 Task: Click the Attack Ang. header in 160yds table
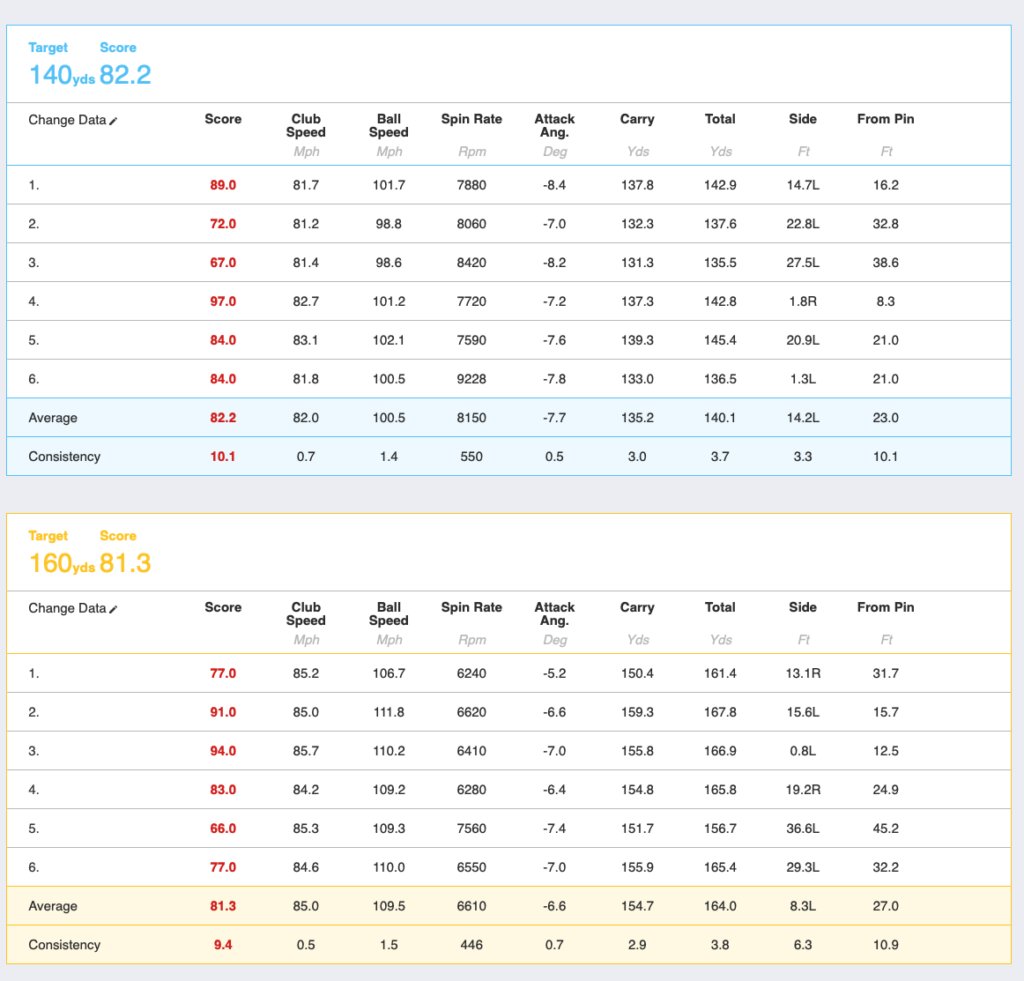click(554, 613)
